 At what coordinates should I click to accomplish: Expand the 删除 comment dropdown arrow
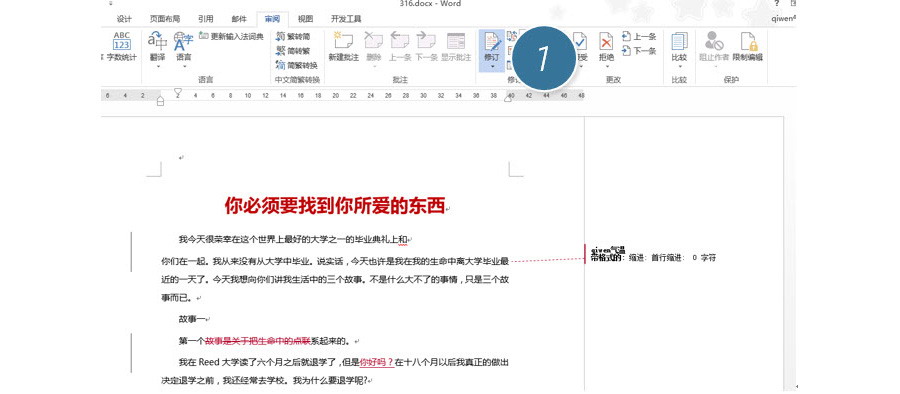click(374, 67)
